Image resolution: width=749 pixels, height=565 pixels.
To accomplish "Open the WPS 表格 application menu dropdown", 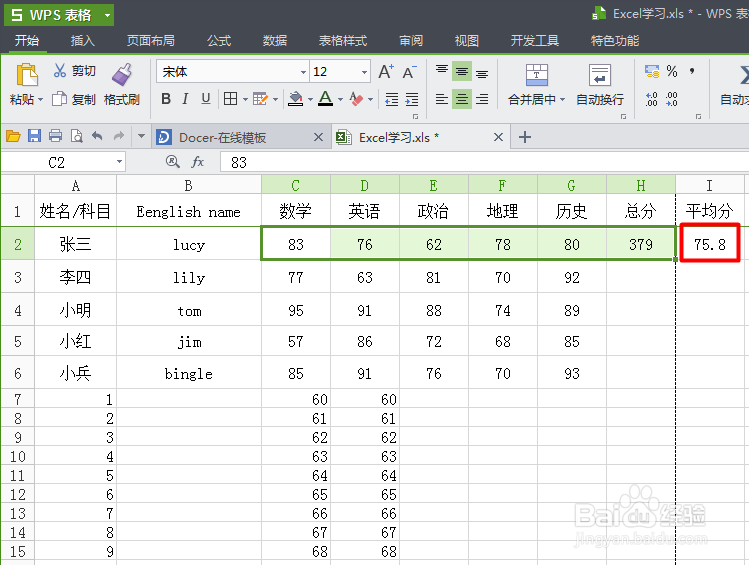I will click(107, 15).
